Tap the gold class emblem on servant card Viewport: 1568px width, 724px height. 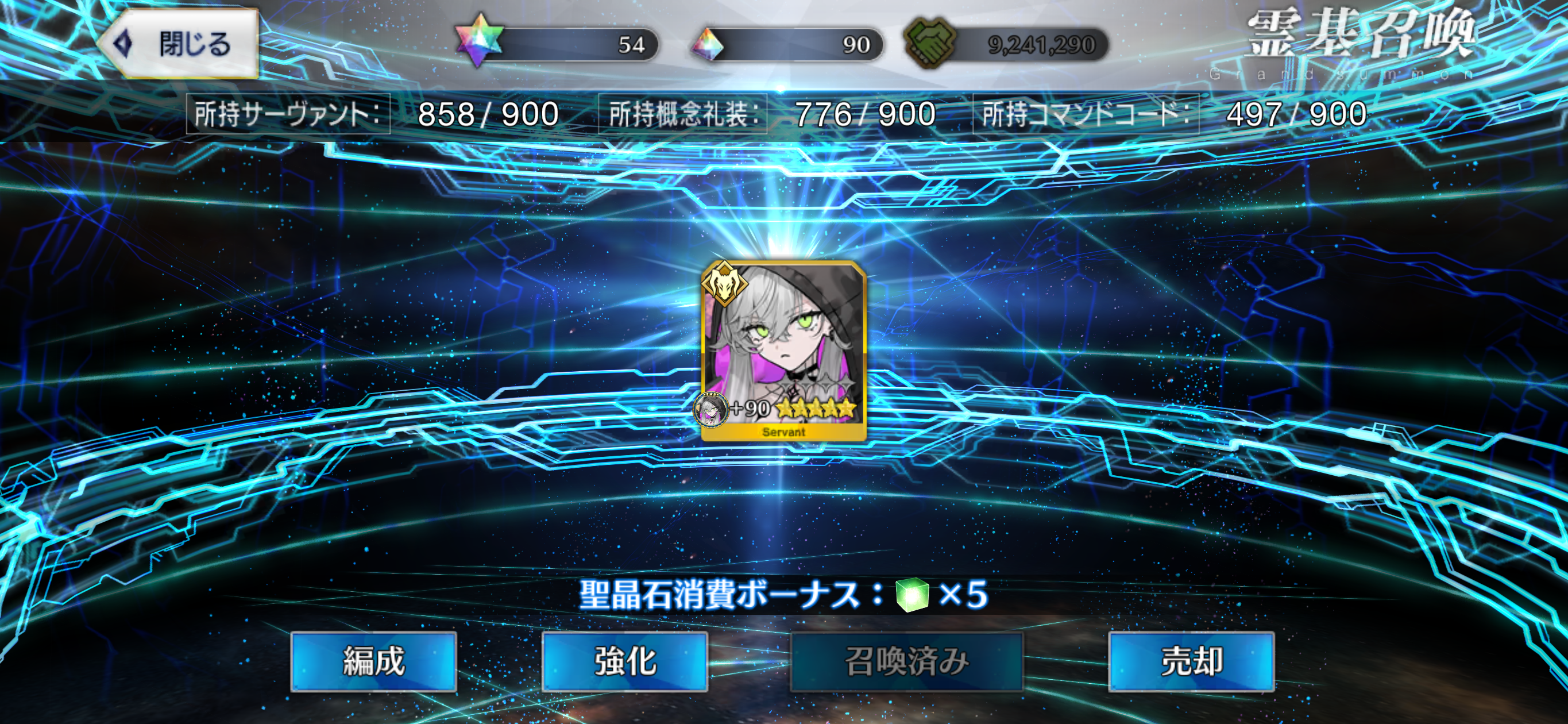pyautogui.click(x=724, y=283)
